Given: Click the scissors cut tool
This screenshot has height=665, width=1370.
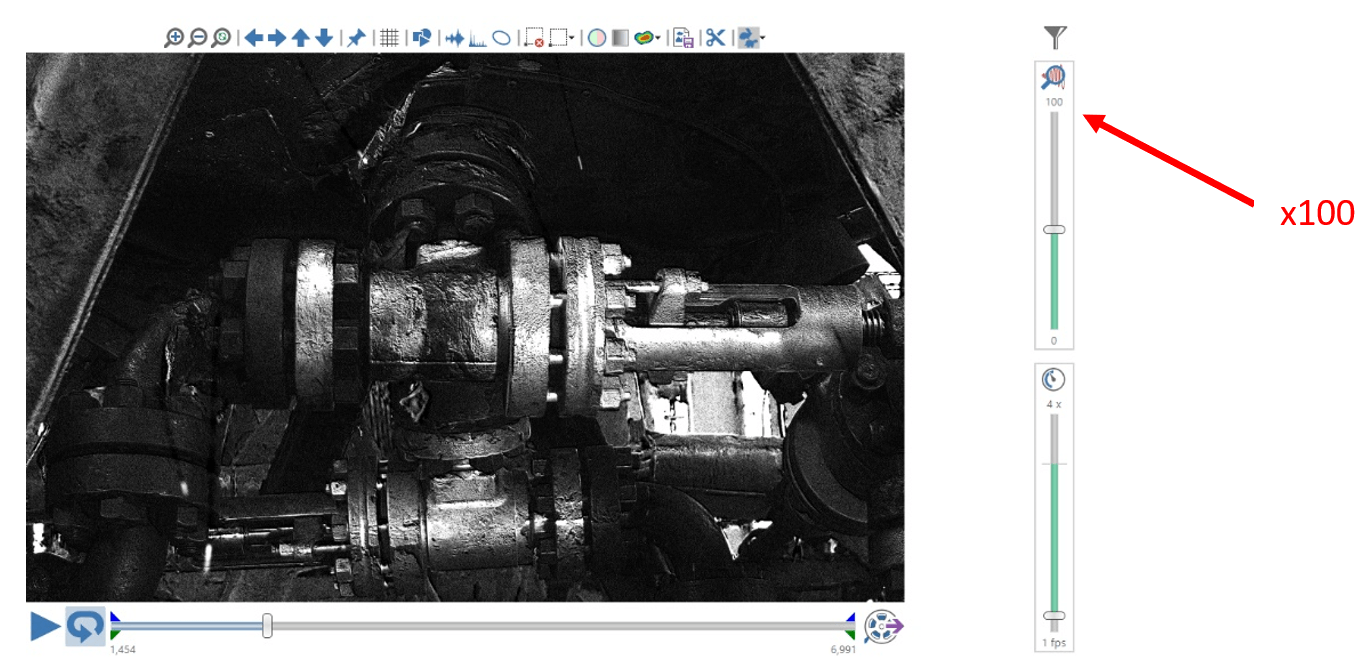Looking at the screenshot, I should click(x=715, y=38).
